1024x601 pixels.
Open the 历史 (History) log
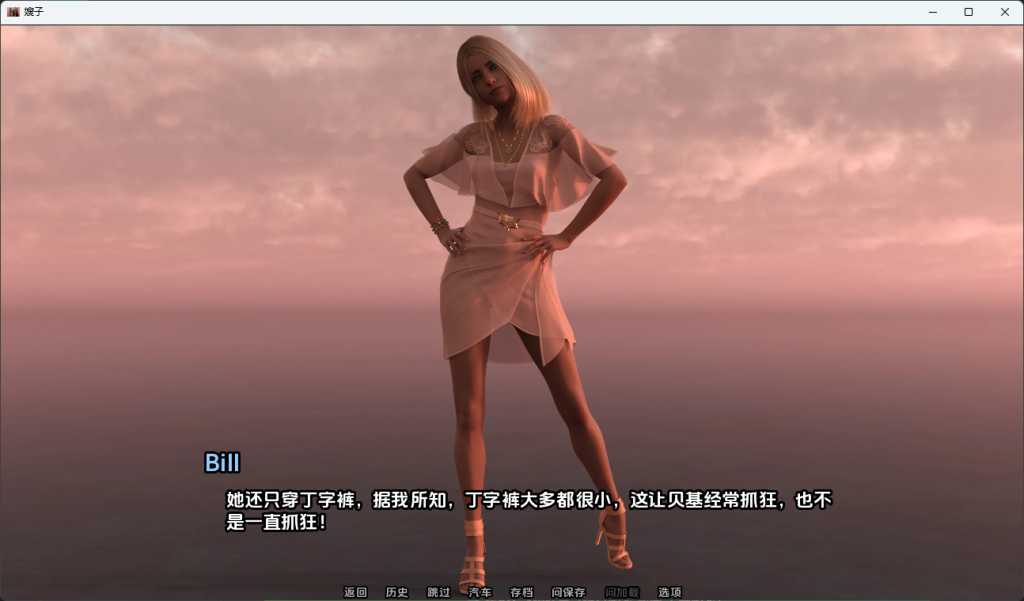(396, 592)
